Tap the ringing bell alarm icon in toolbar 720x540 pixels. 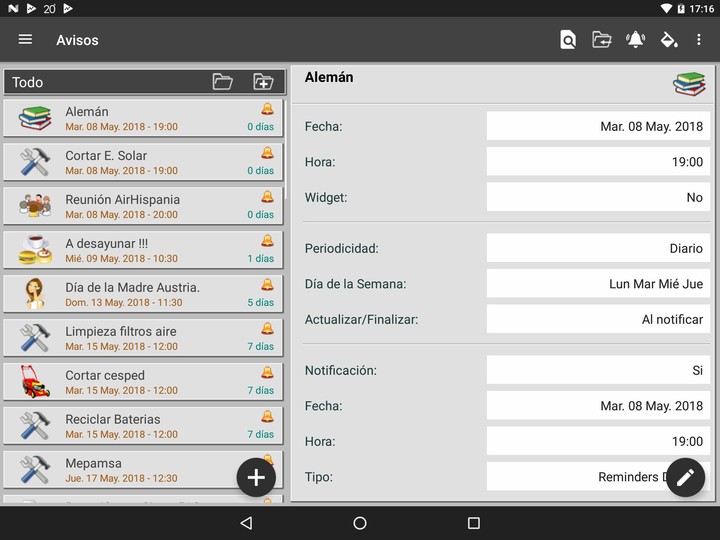(x=636, y=40)
